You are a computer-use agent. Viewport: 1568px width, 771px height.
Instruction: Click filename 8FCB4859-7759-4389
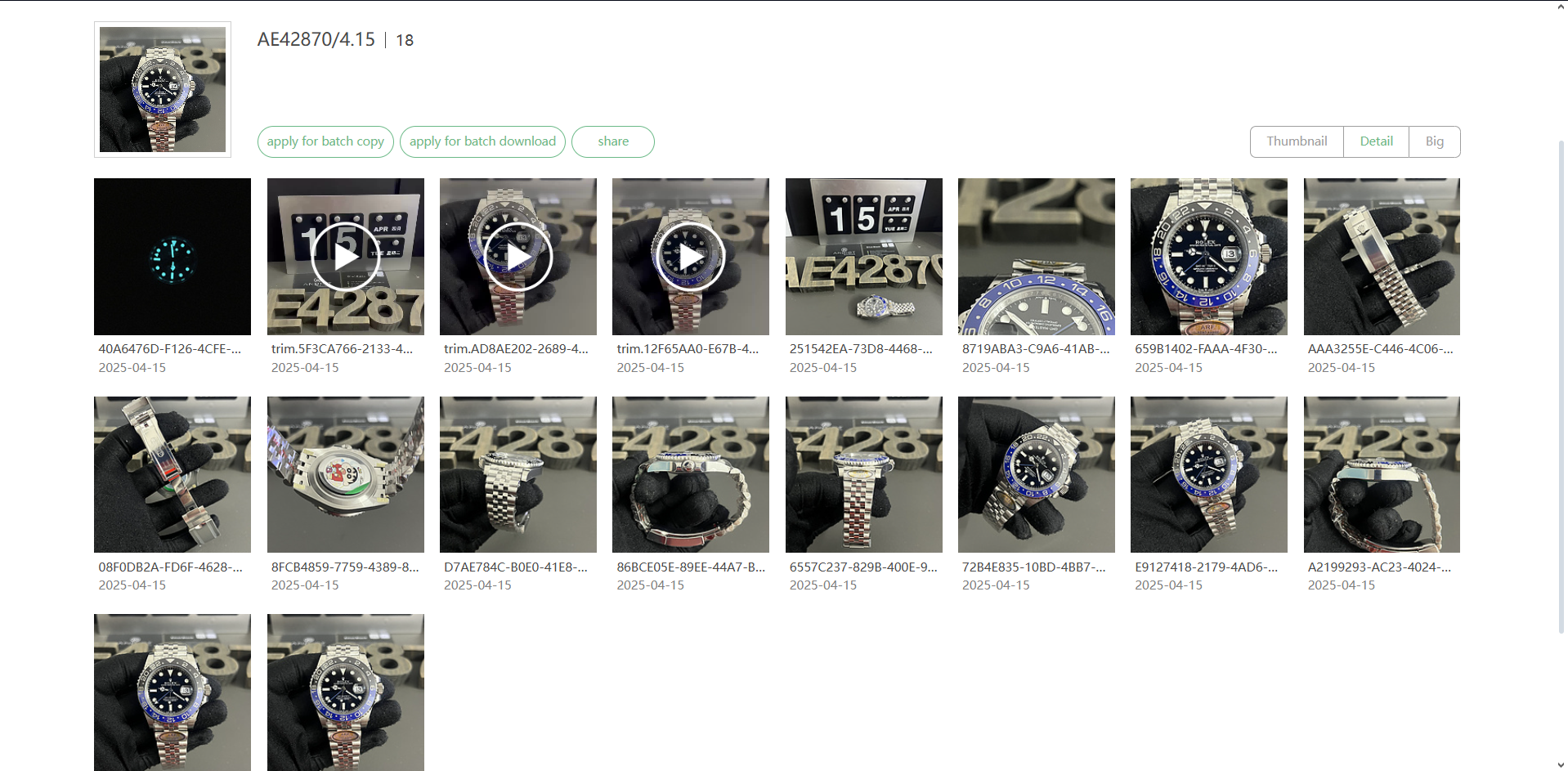tap(345, 567)
